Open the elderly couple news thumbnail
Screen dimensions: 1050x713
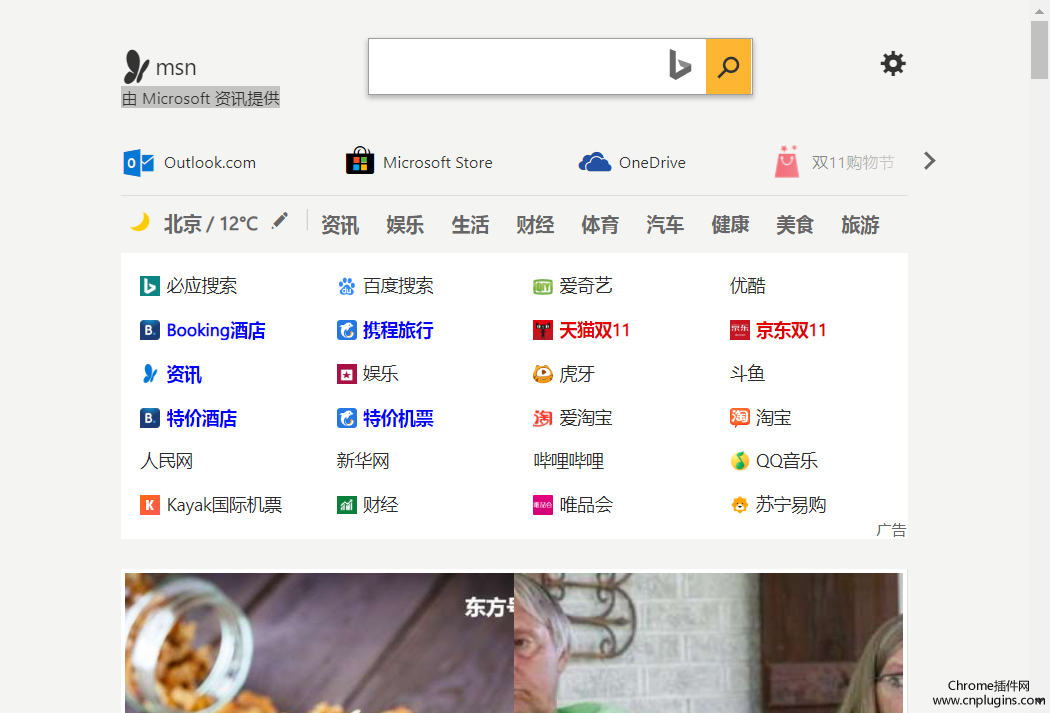tap(708, 643)
